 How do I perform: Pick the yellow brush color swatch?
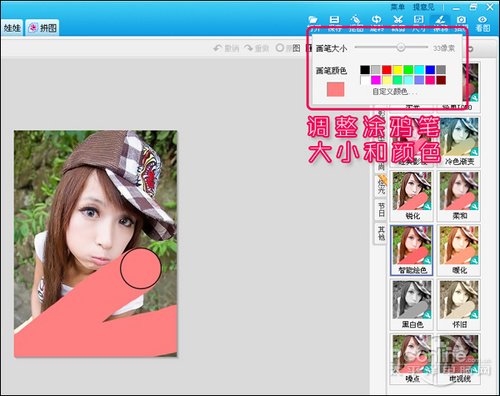[x=398, y=70]
